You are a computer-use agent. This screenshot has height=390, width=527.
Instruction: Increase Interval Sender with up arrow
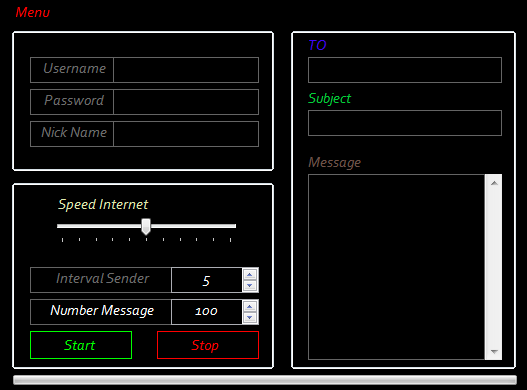(249, 274)
